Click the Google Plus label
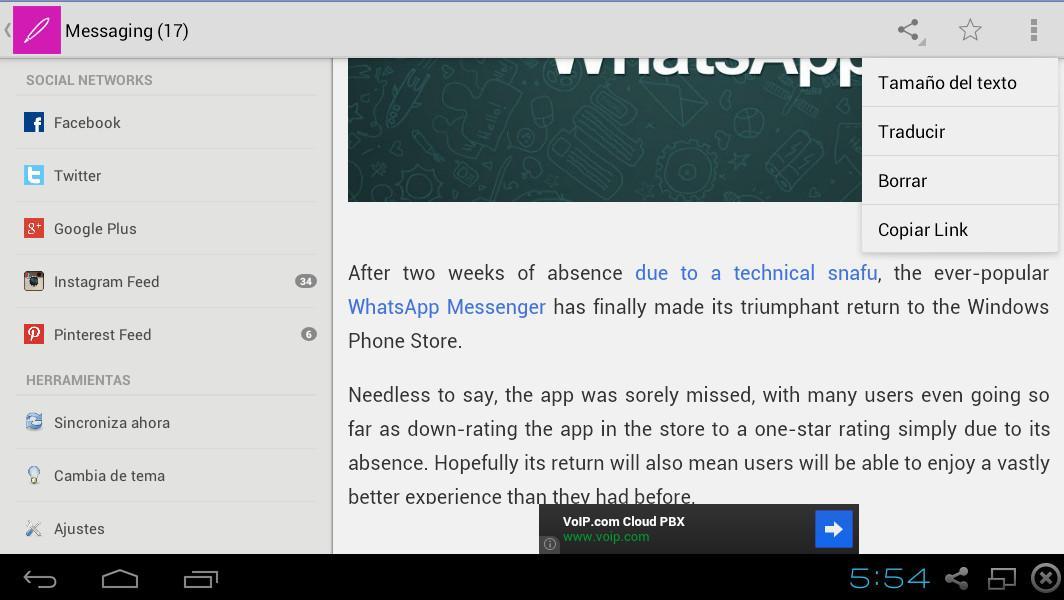This screenshot has height=600, width=1064. pos(95,229)
